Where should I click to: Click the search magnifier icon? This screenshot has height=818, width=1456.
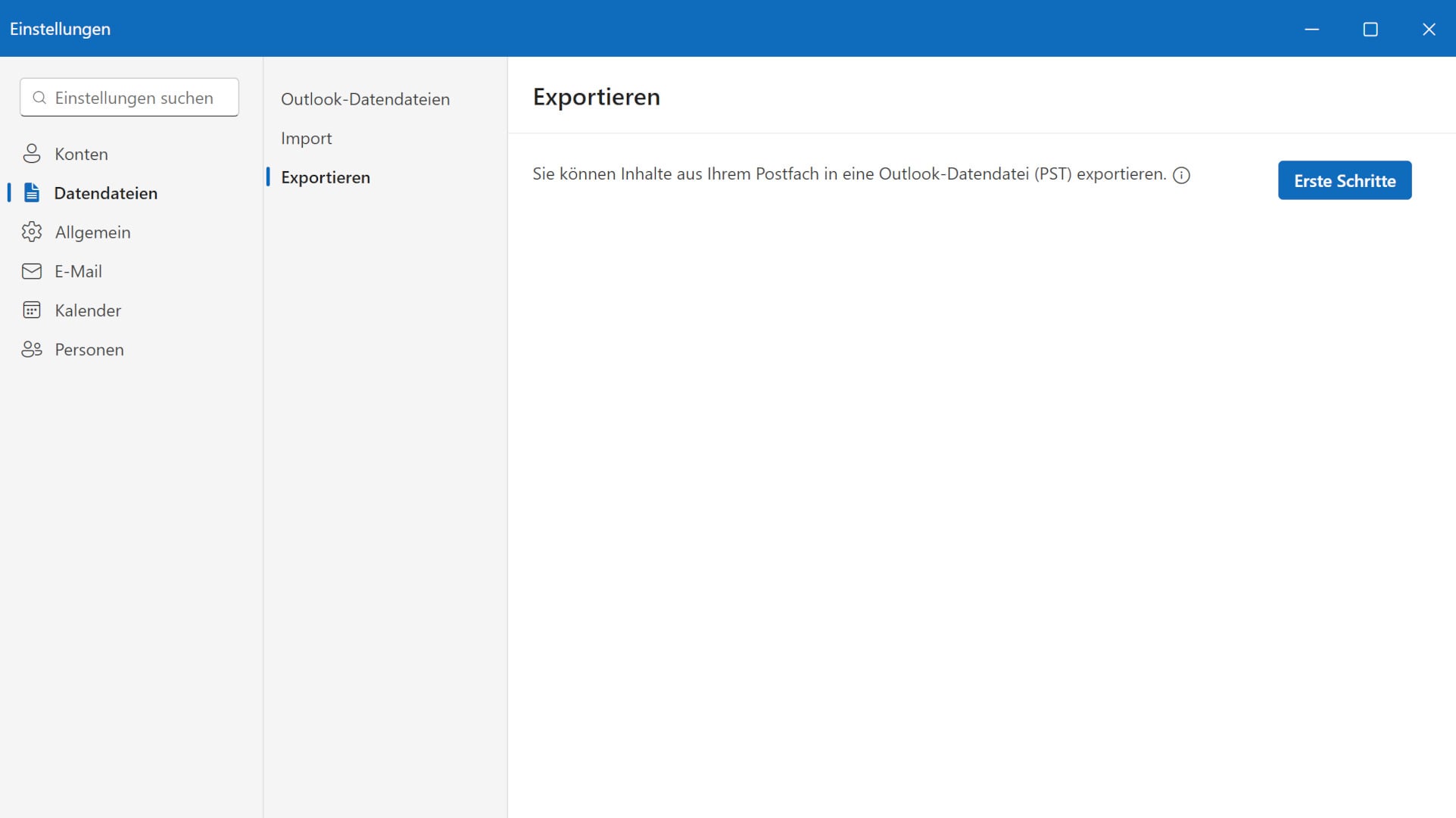(39, 98)
